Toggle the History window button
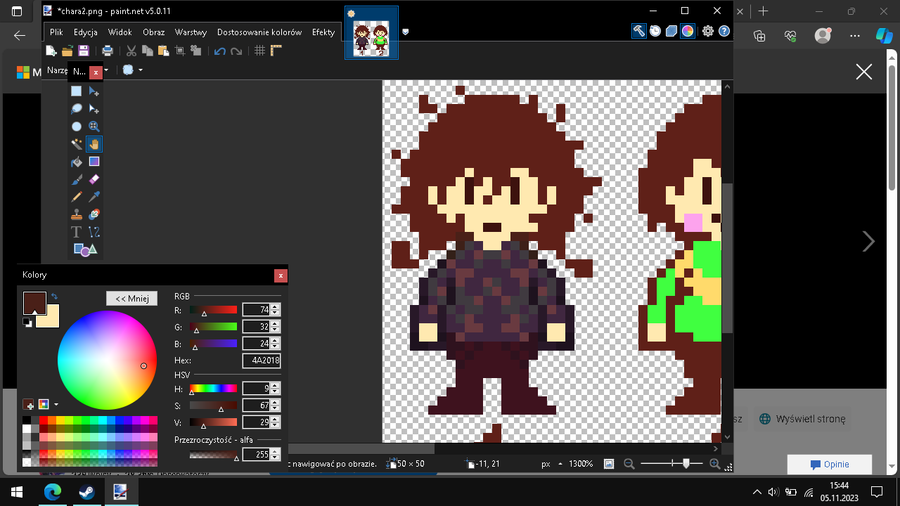The image size is (900, 506). [x=655, y=31]
